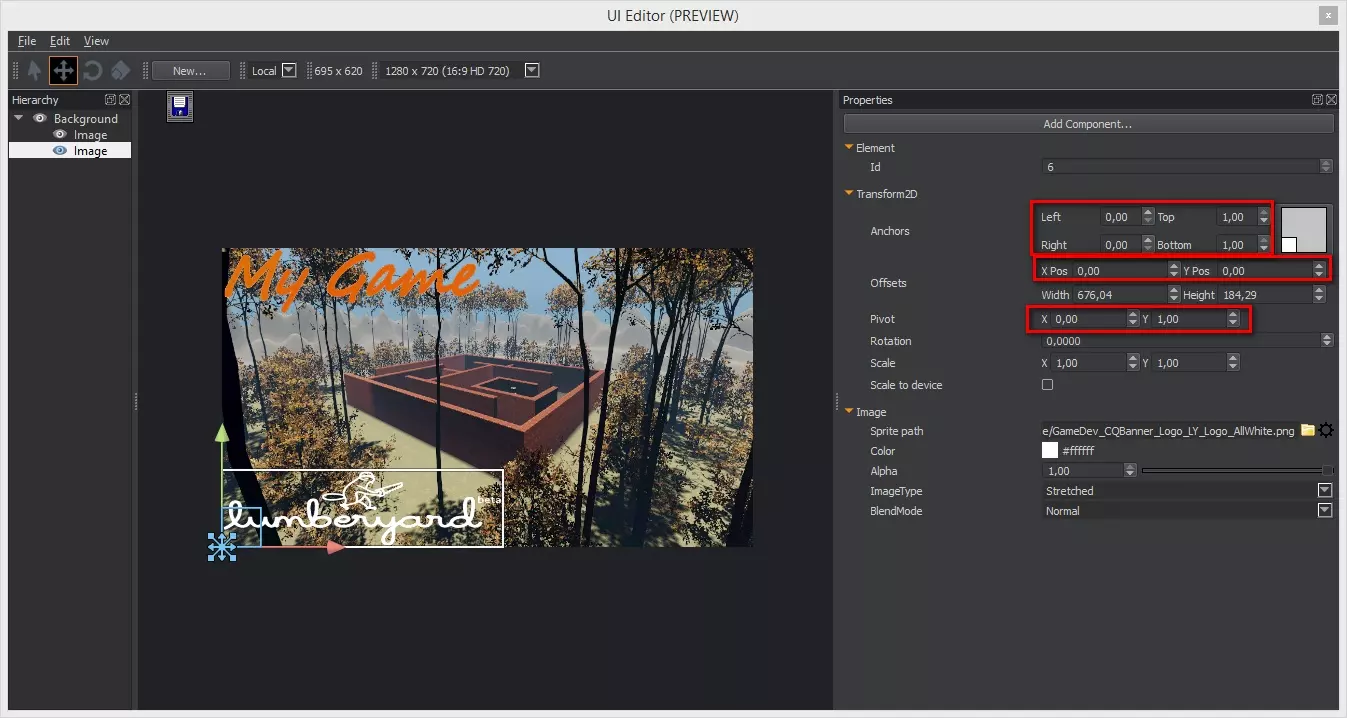1347x718 pixels.
Task: Open the white Color swatch
Action: pyautogui.click(x=1050, y=451)
